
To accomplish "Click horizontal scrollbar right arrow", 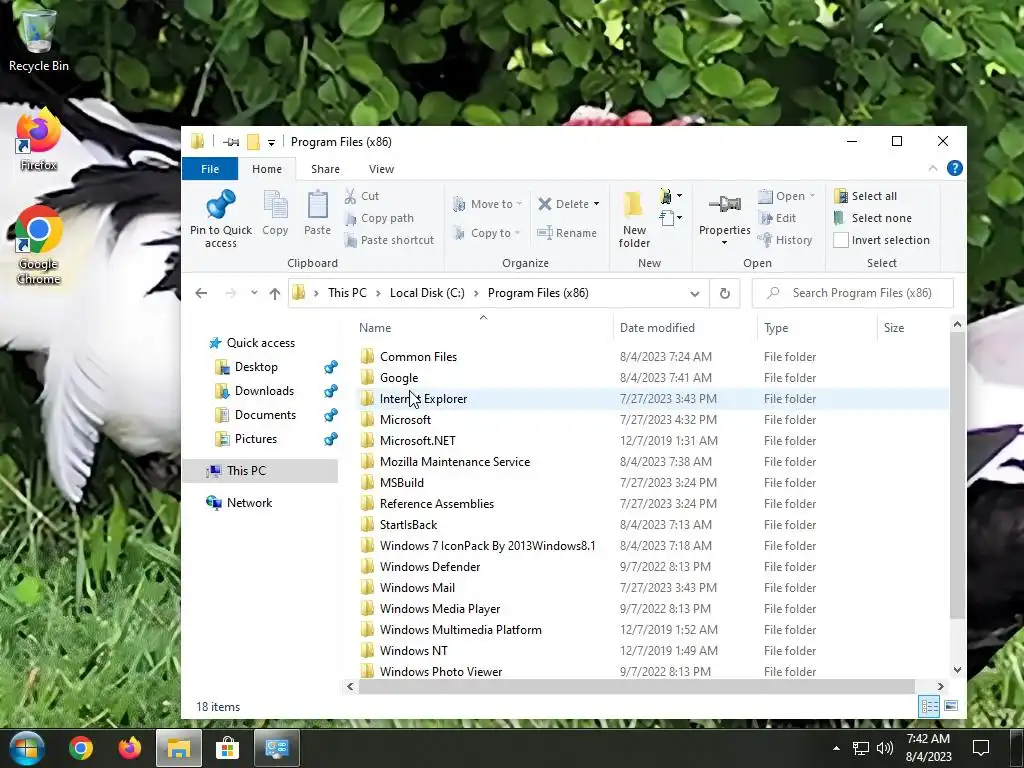I will (x=940, y=686).
